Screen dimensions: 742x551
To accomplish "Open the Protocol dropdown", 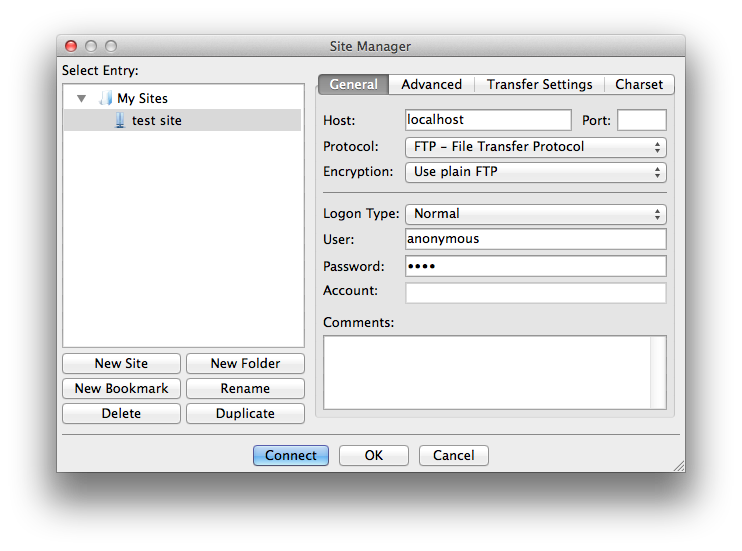I will (x=535, y=147).
